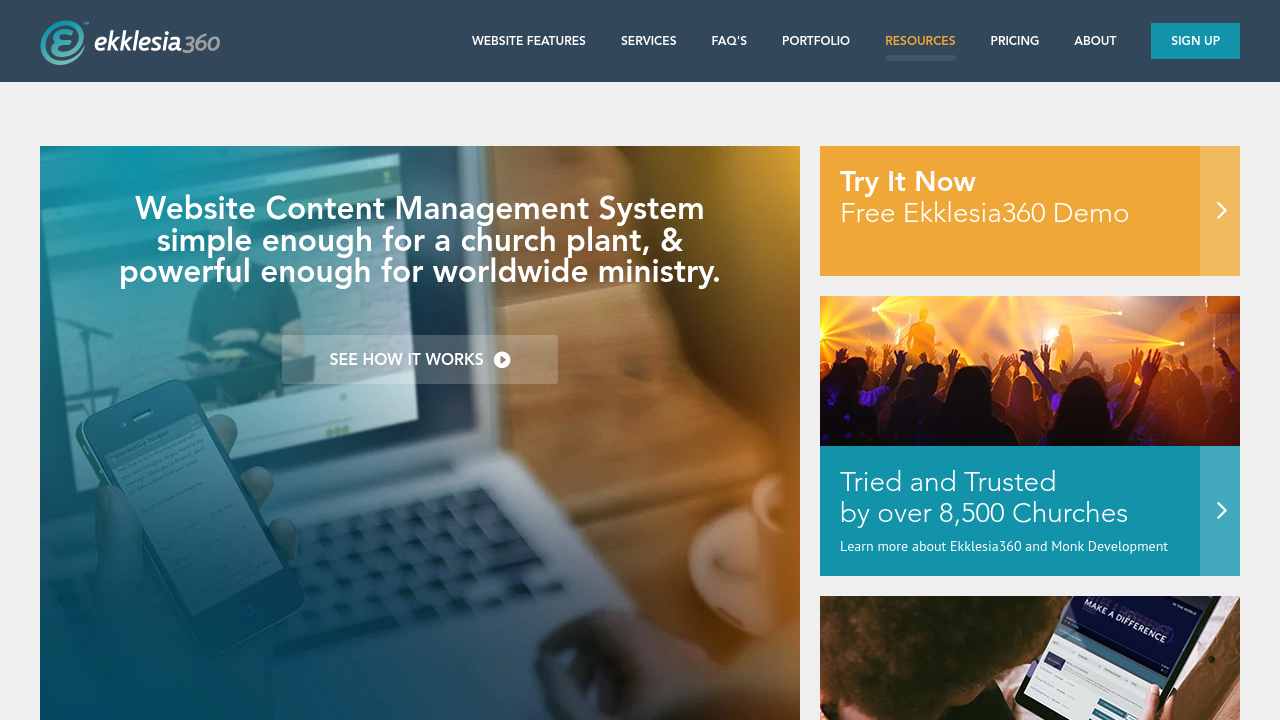The width and height of the screenshot is (1280, 720).
Task: Go to the FAQ's page
Action: [x=729, y=41]
